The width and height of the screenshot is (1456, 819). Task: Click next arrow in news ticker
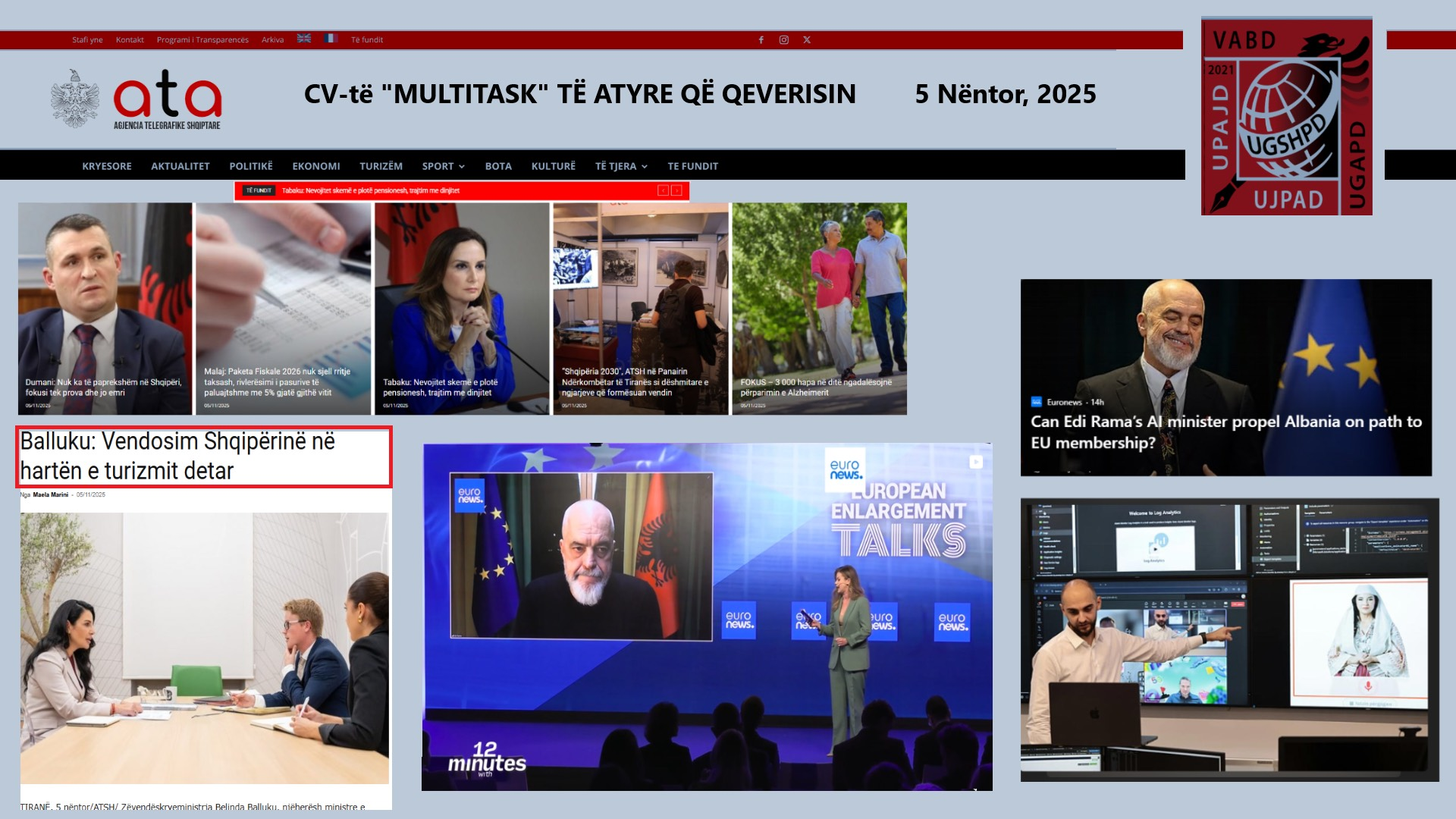coord(676,191)
